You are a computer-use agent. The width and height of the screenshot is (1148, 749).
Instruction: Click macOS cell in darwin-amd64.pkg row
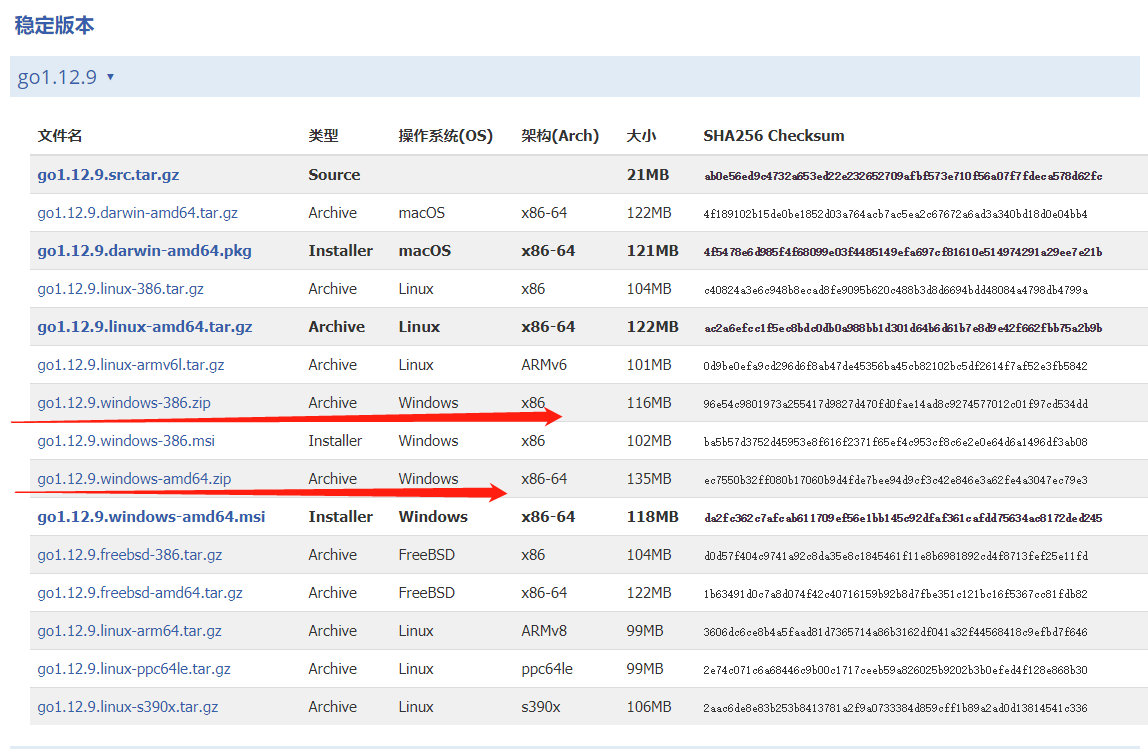coord(425,251)
